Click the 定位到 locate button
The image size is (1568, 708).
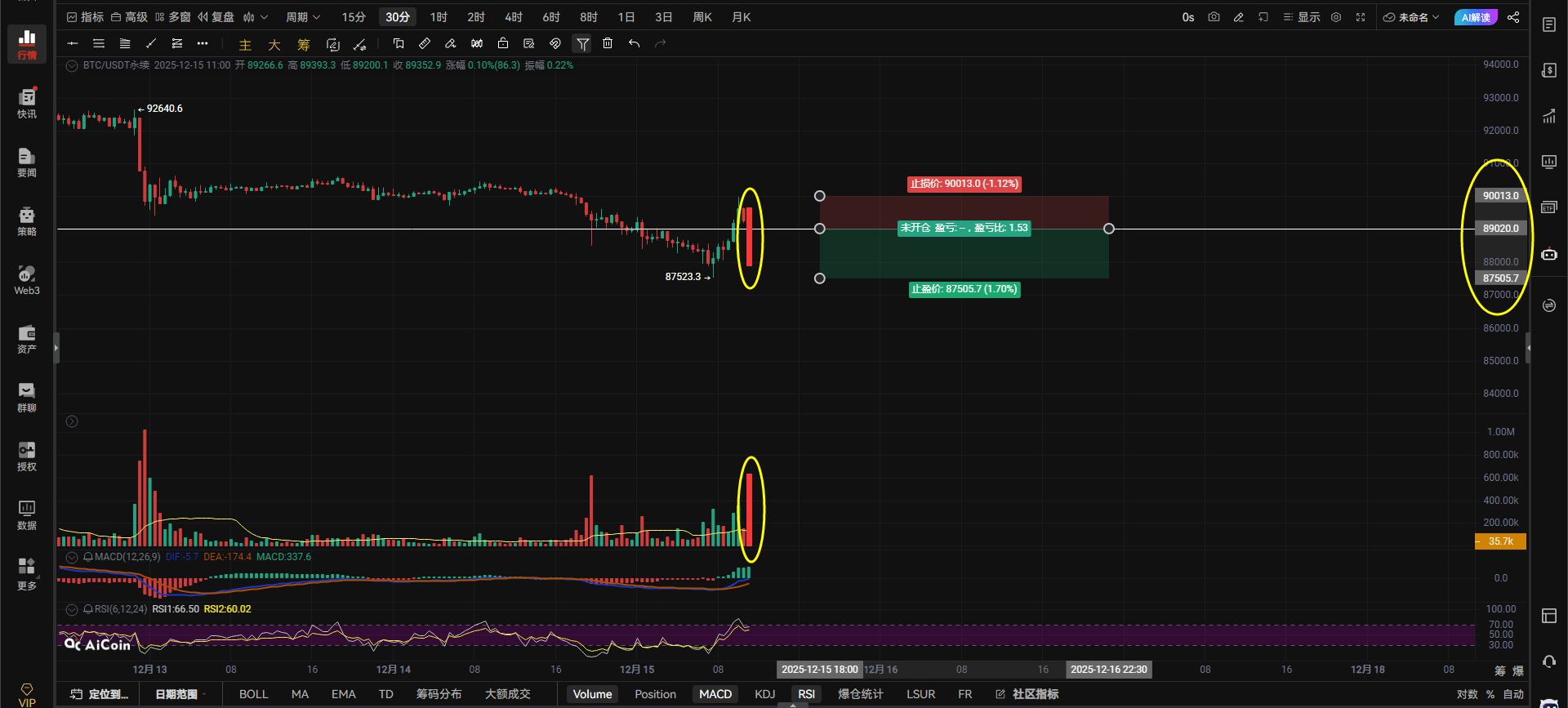tap(100, 694)
